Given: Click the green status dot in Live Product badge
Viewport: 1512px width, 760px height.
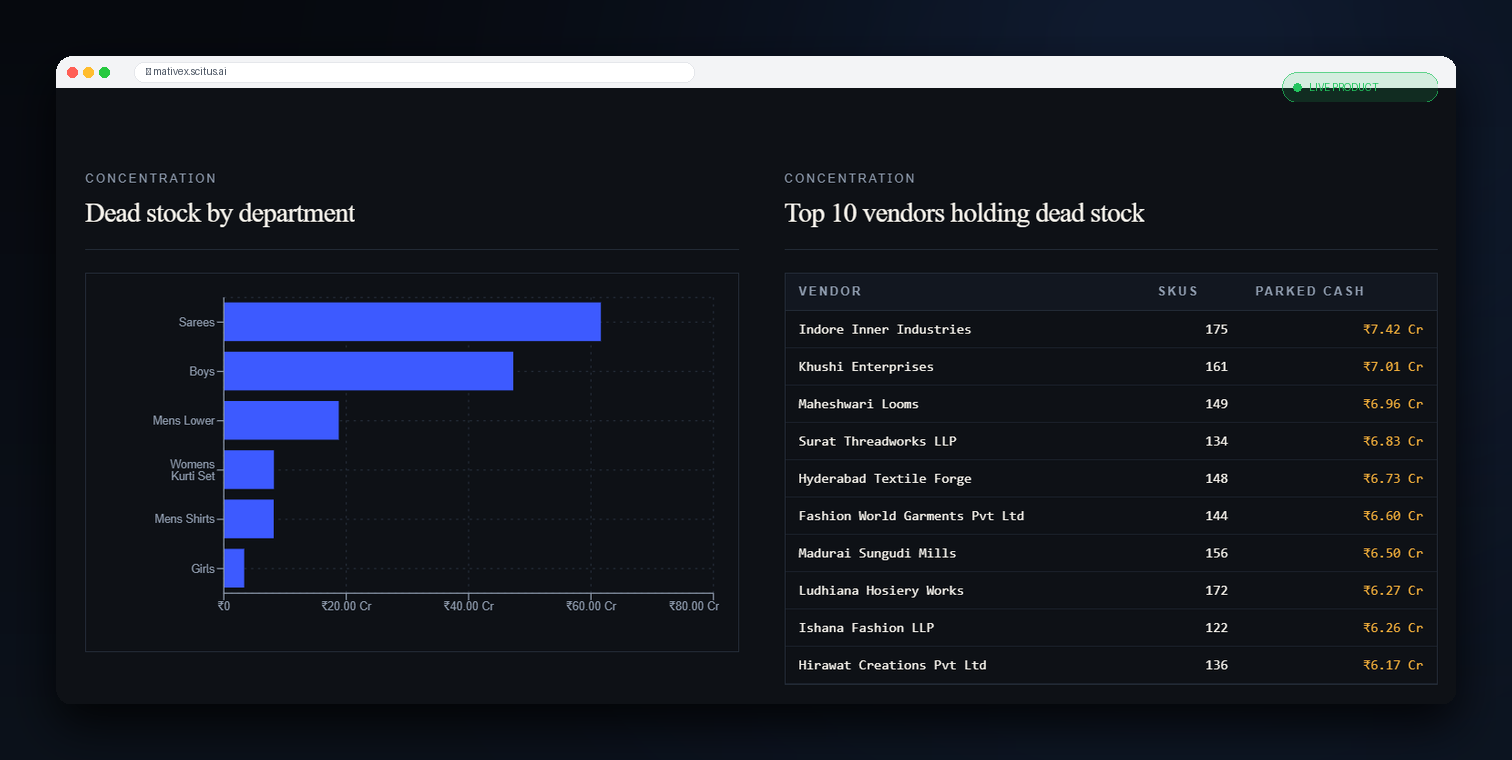Looking at the screenshot, I should click(x=1297, y=88).
